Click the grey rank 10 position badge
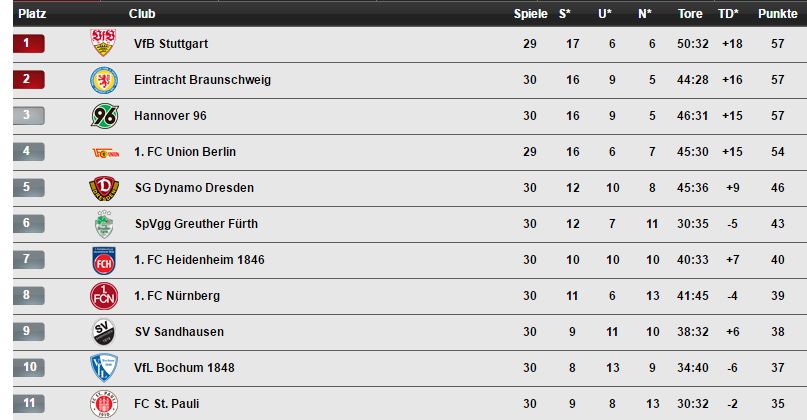The image size is (807, 420). pyautogui.click(x=29, y=367)
